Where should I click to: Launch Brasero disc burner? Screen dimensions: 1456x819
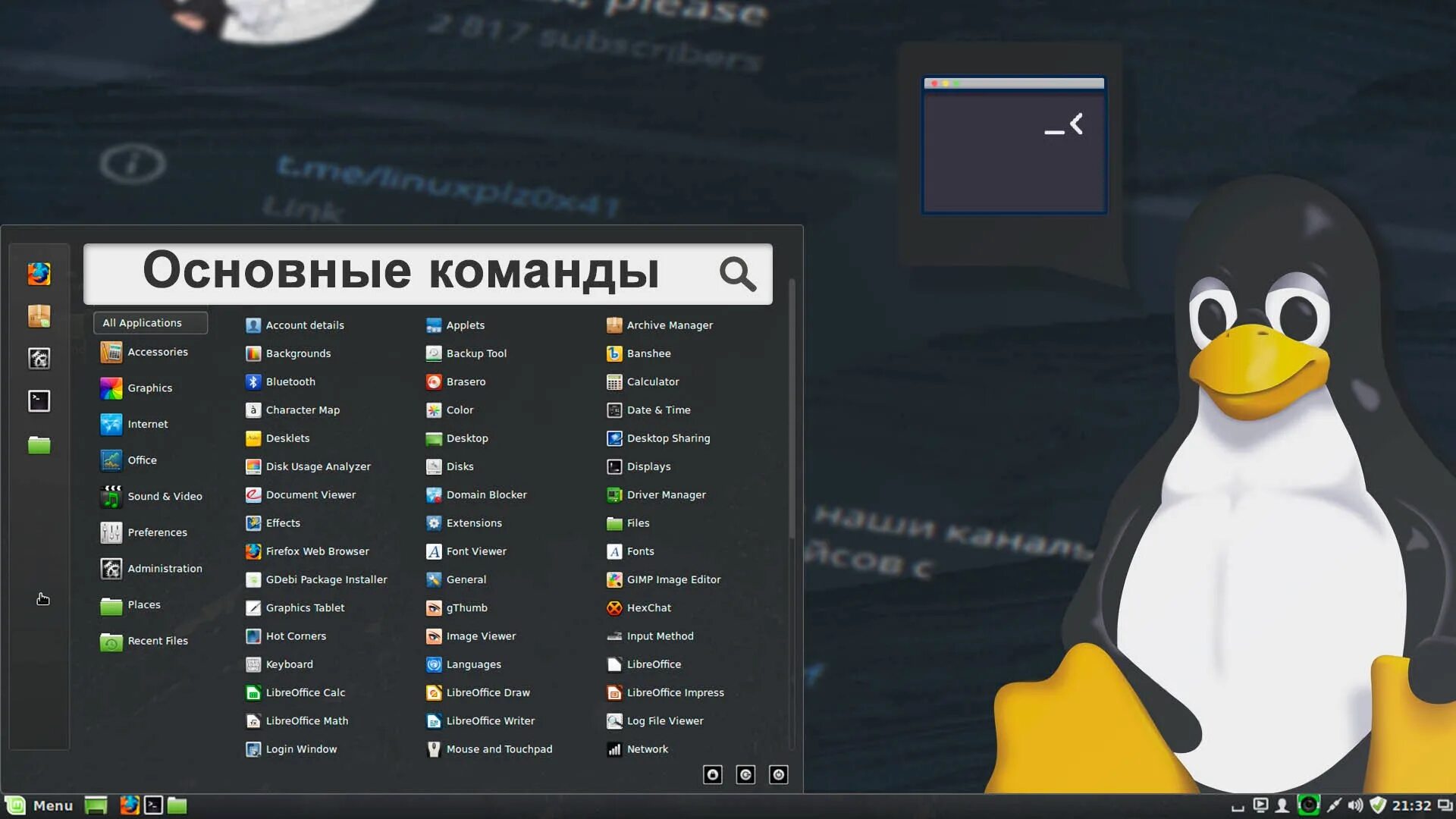[x=466, y=381]
